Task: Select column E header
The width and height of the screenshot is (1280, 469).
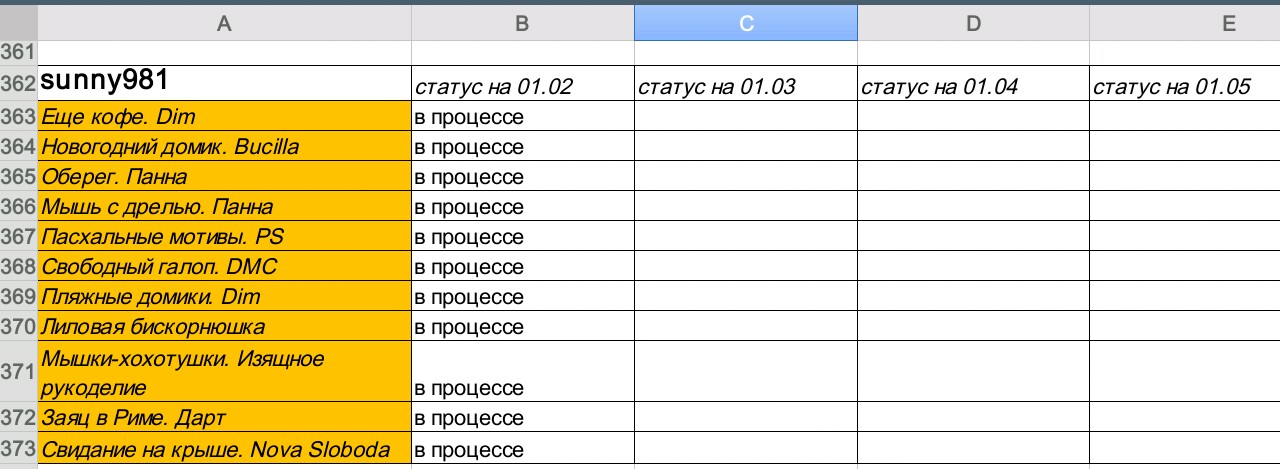Action: pyautogui.click(x=1184, y=23)
